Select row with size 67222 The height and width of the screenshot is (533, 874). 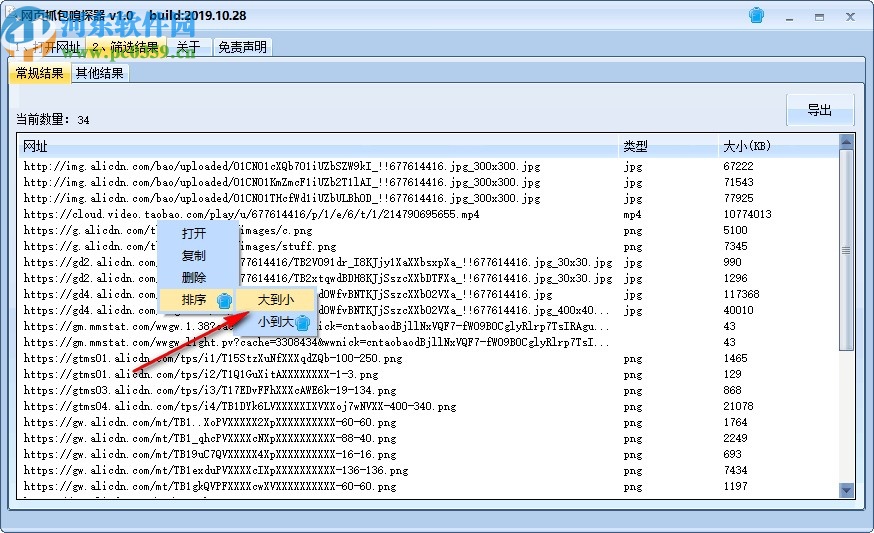(x=428, y=166)
